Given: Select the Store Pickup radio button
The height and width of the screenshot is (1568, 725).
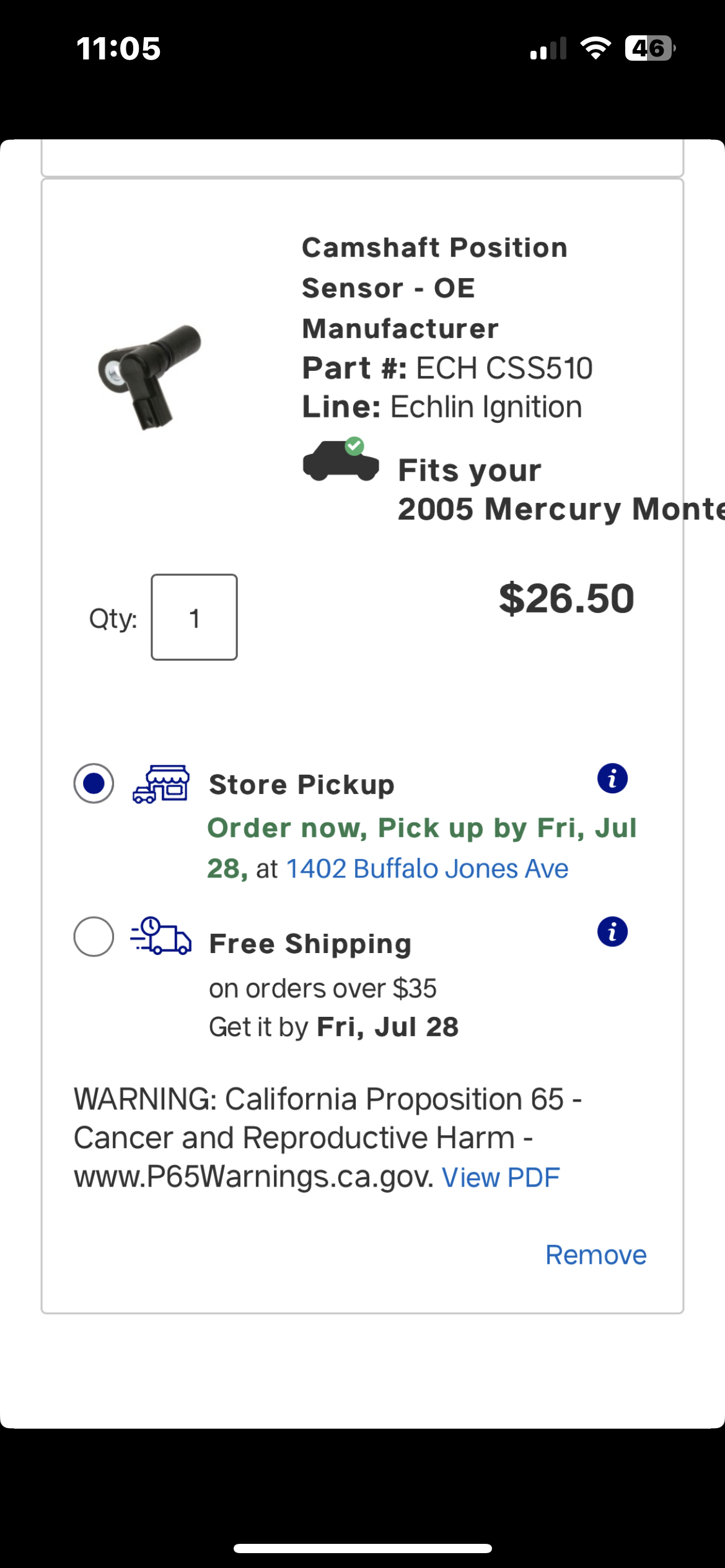Looking at the screenshot, I should (94, 783).
